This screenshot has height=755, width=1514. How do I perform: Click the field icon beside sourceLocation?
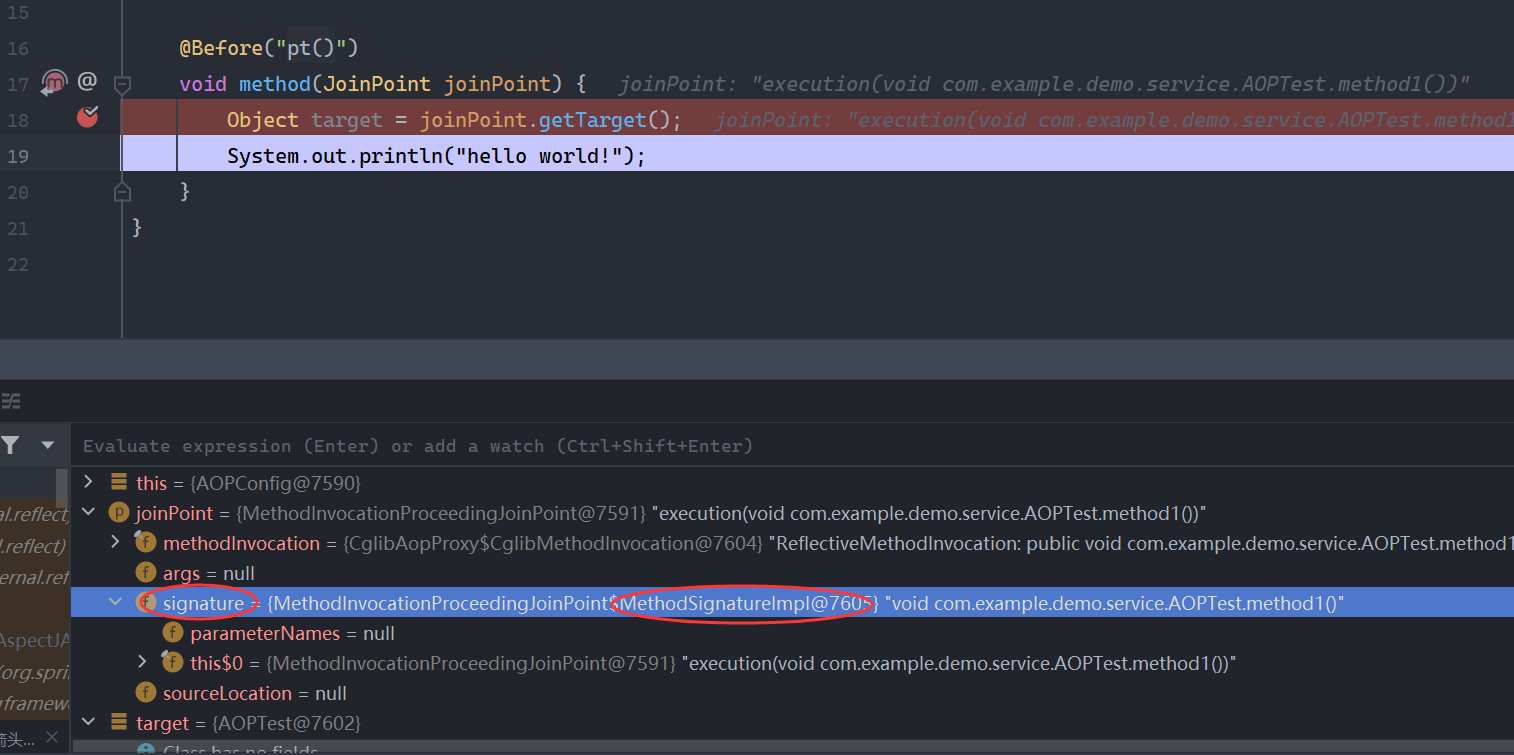tap(146, 693)
